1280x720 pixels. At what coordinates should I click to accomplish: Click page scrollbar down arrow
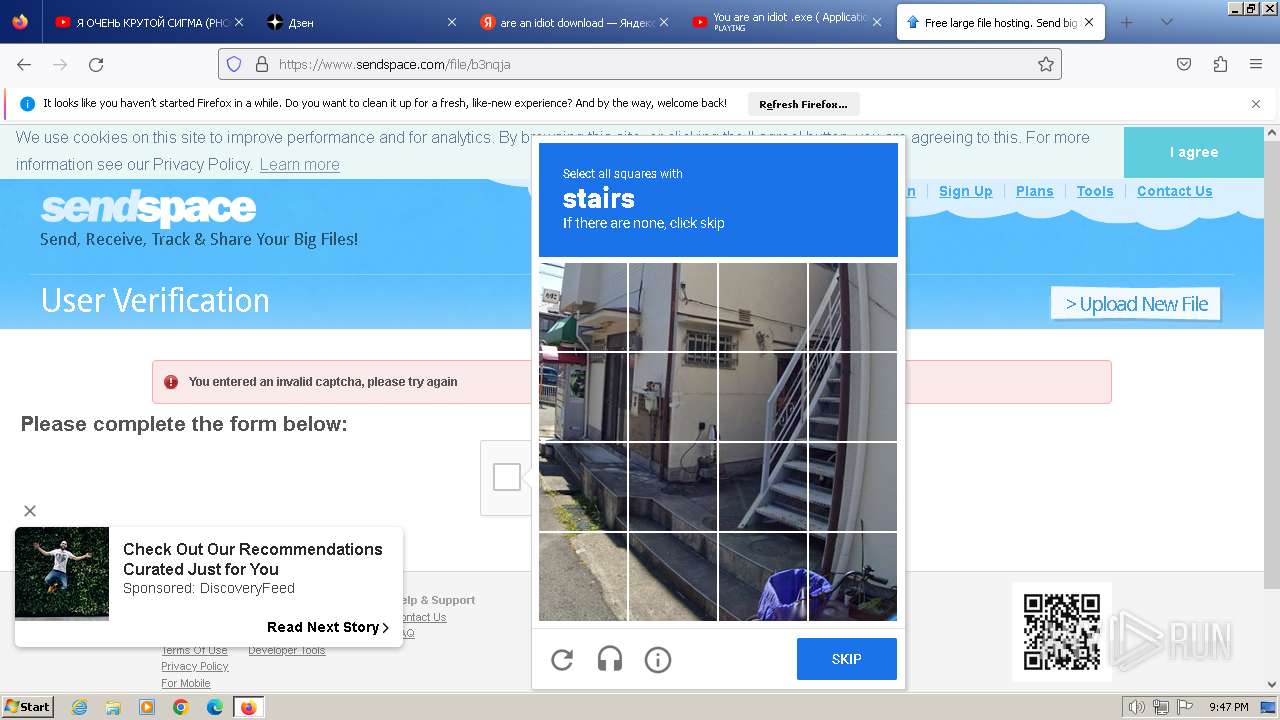coord(1272,684)
